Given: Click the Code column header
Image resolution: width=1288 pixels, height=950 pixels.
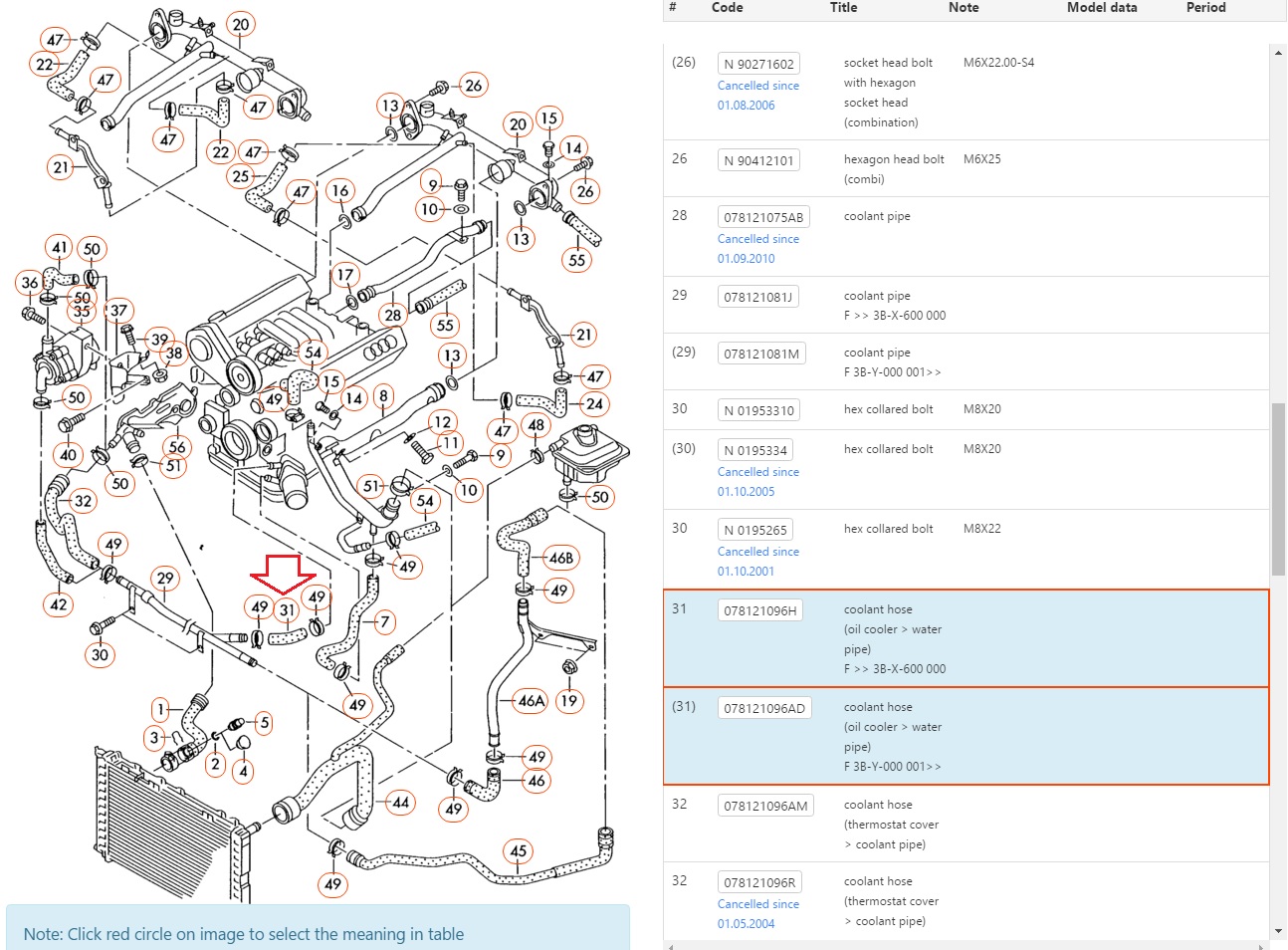Looking at the screenshot, I should pos(727,8).
